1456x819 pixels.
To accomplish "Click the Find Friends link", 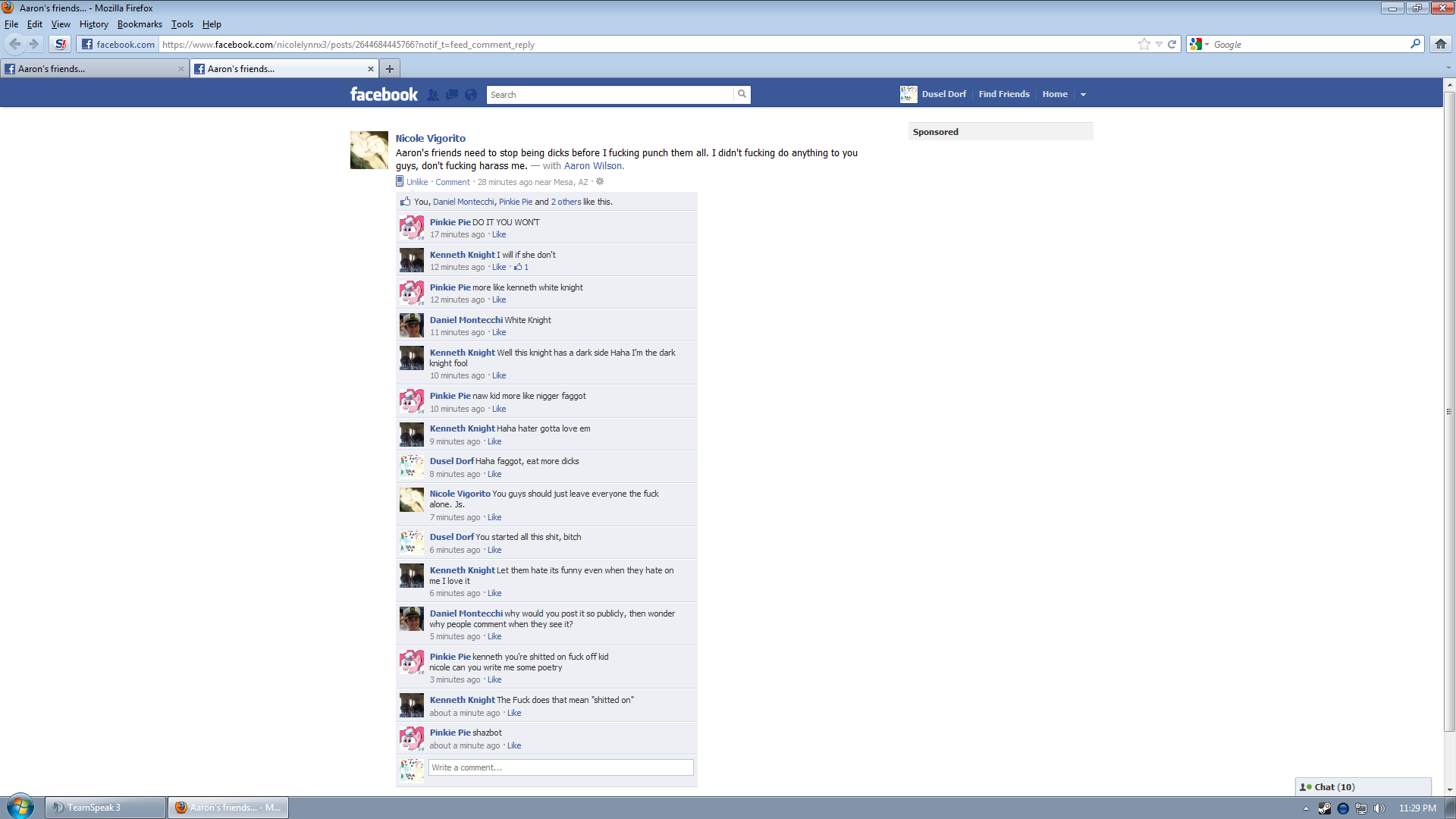I will tap(1003, 94).
